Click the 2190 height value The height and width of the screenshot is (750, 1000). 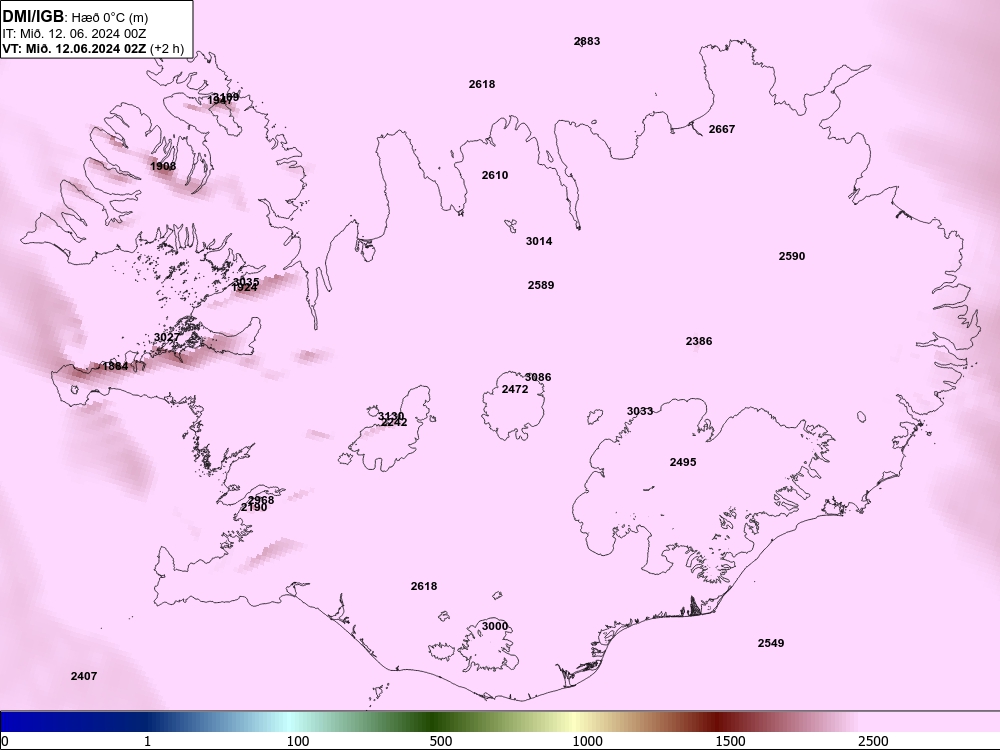(x=254, y=508)
